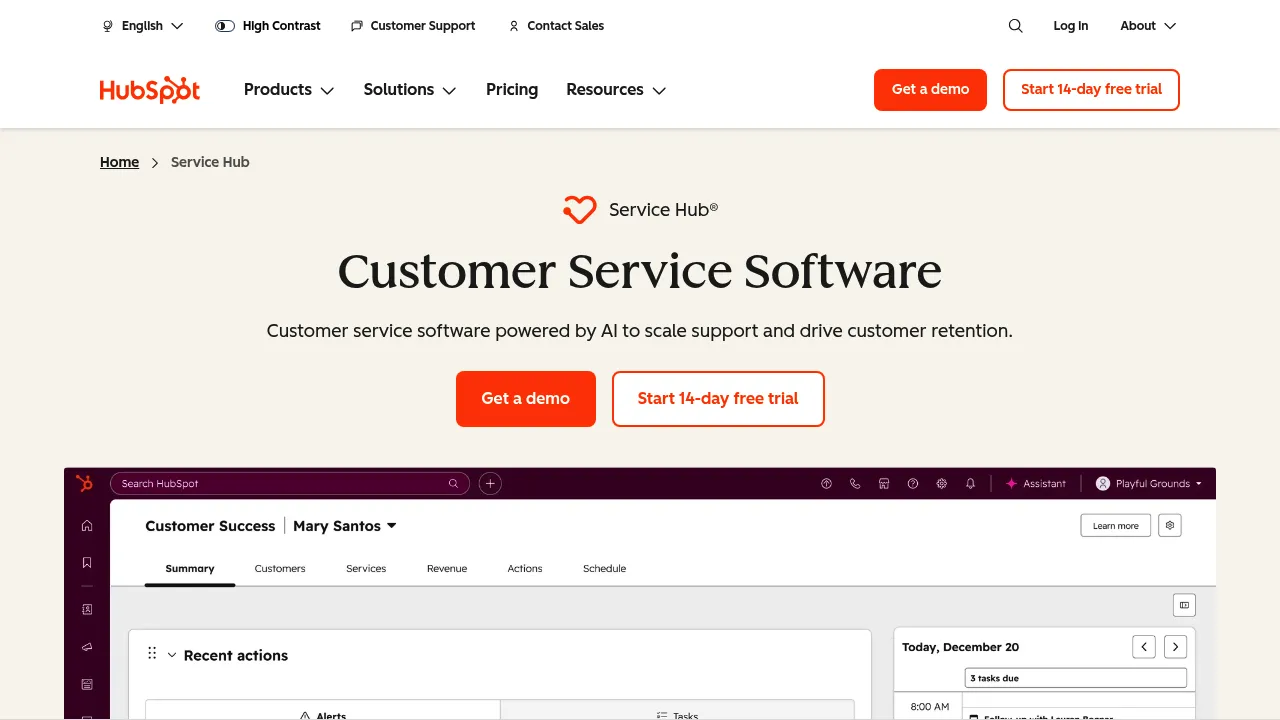Click the bookmarks icon in the dashboard sidebar
Image resolution: width=1280 pixels, height=720 pixels.
(87, 563)
